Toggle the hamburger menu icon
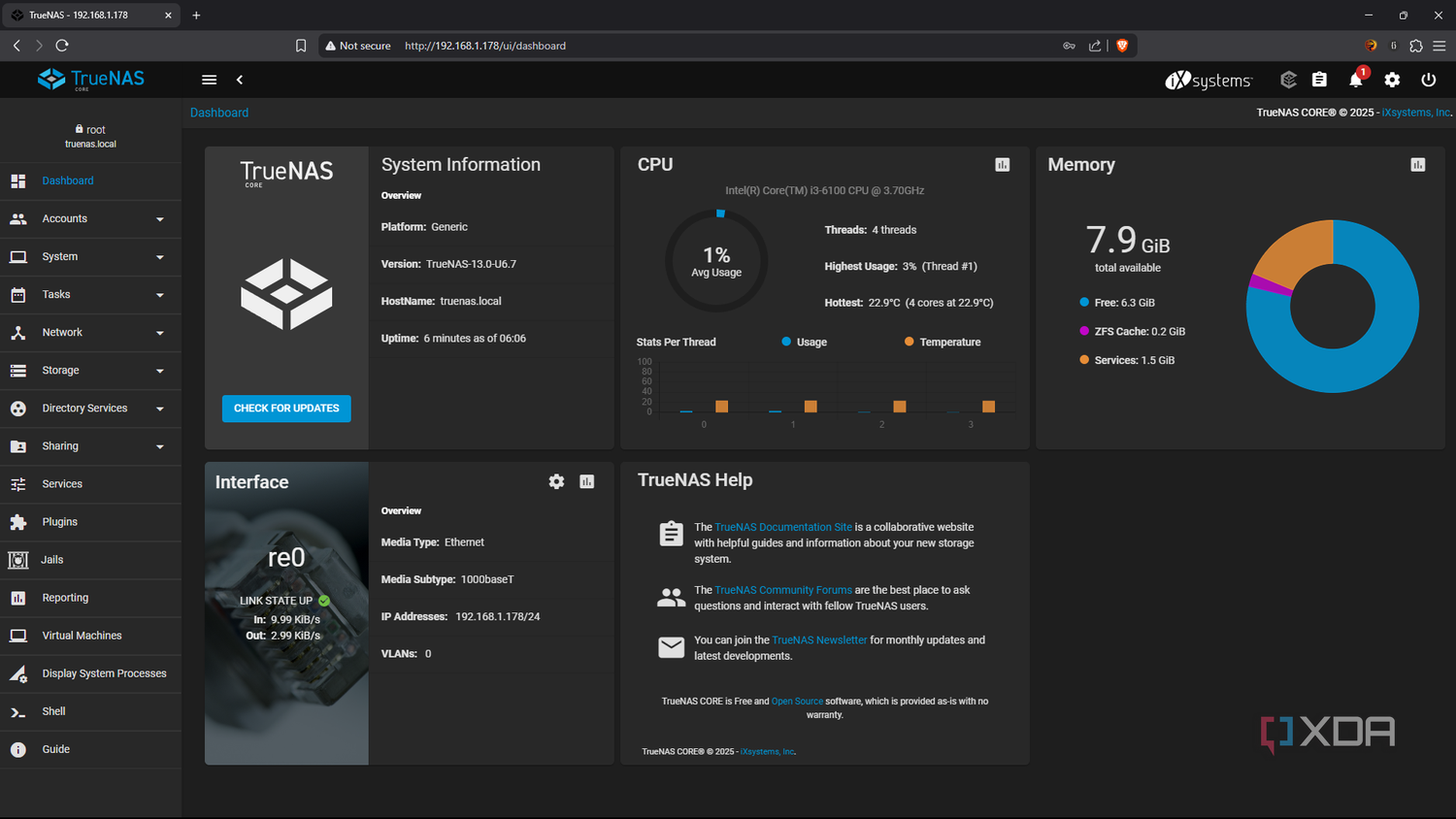The width and height of the screenshot is (1456, 819). click(209, 80)
